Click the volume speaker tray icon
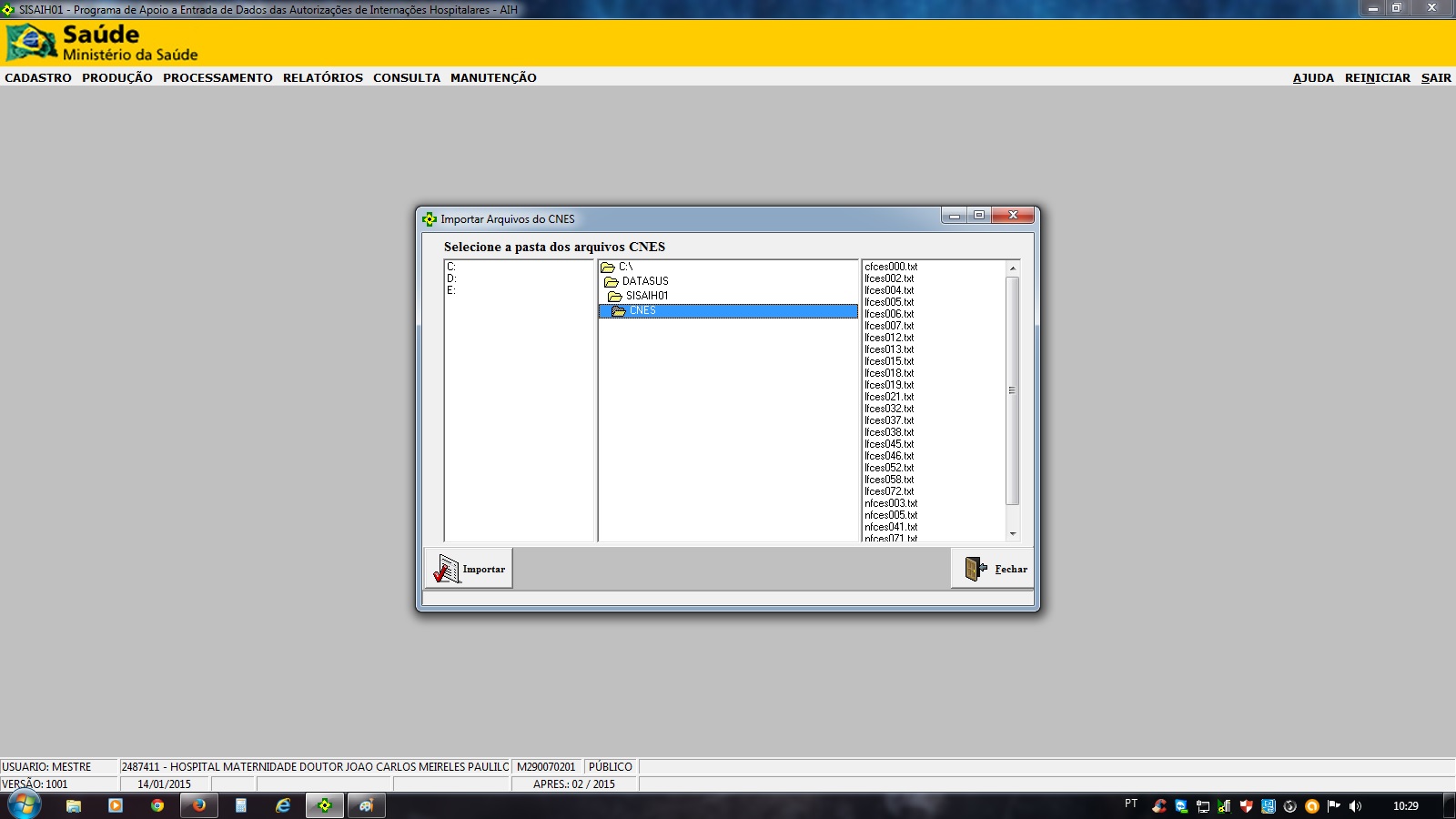 1355,806
